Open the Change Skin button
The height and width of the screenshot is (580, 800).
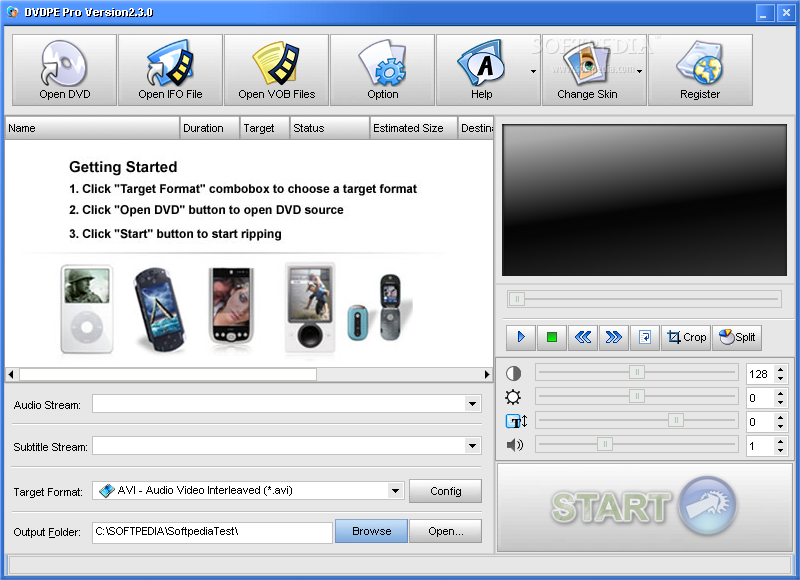tap(587, 70)
